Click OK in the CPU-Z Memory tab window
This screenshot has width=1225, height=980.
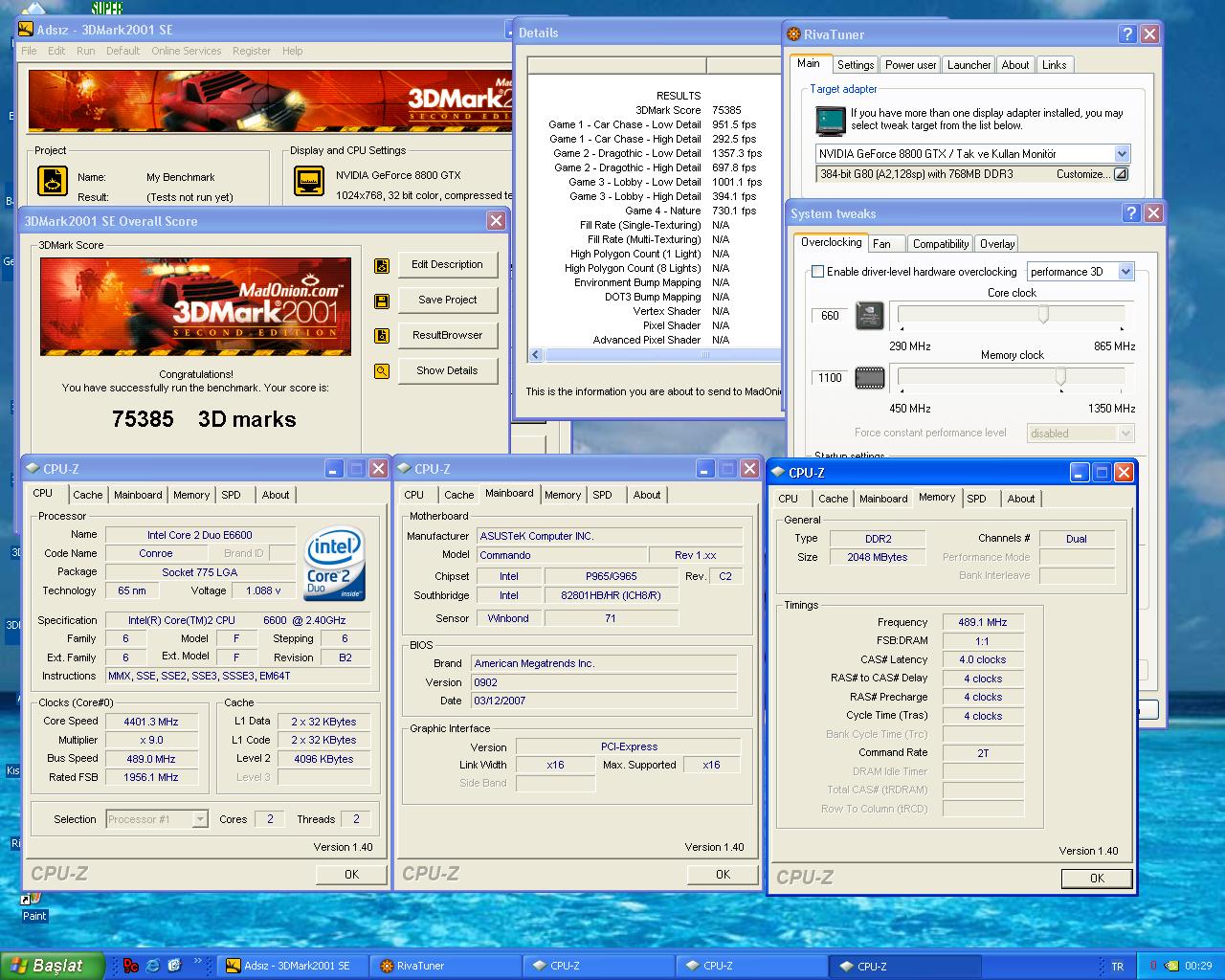(x=1097, y=879)
